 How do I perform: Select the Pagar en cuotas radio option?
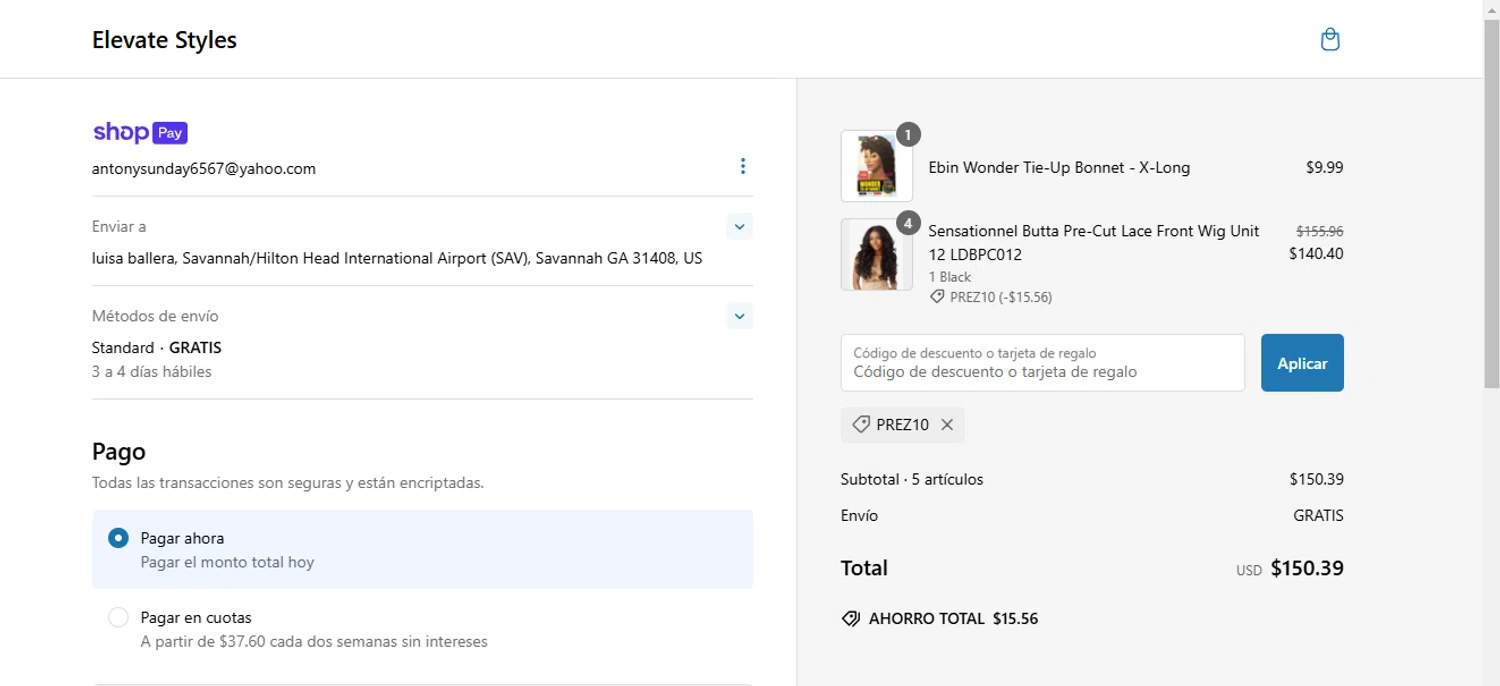[118, 618]
